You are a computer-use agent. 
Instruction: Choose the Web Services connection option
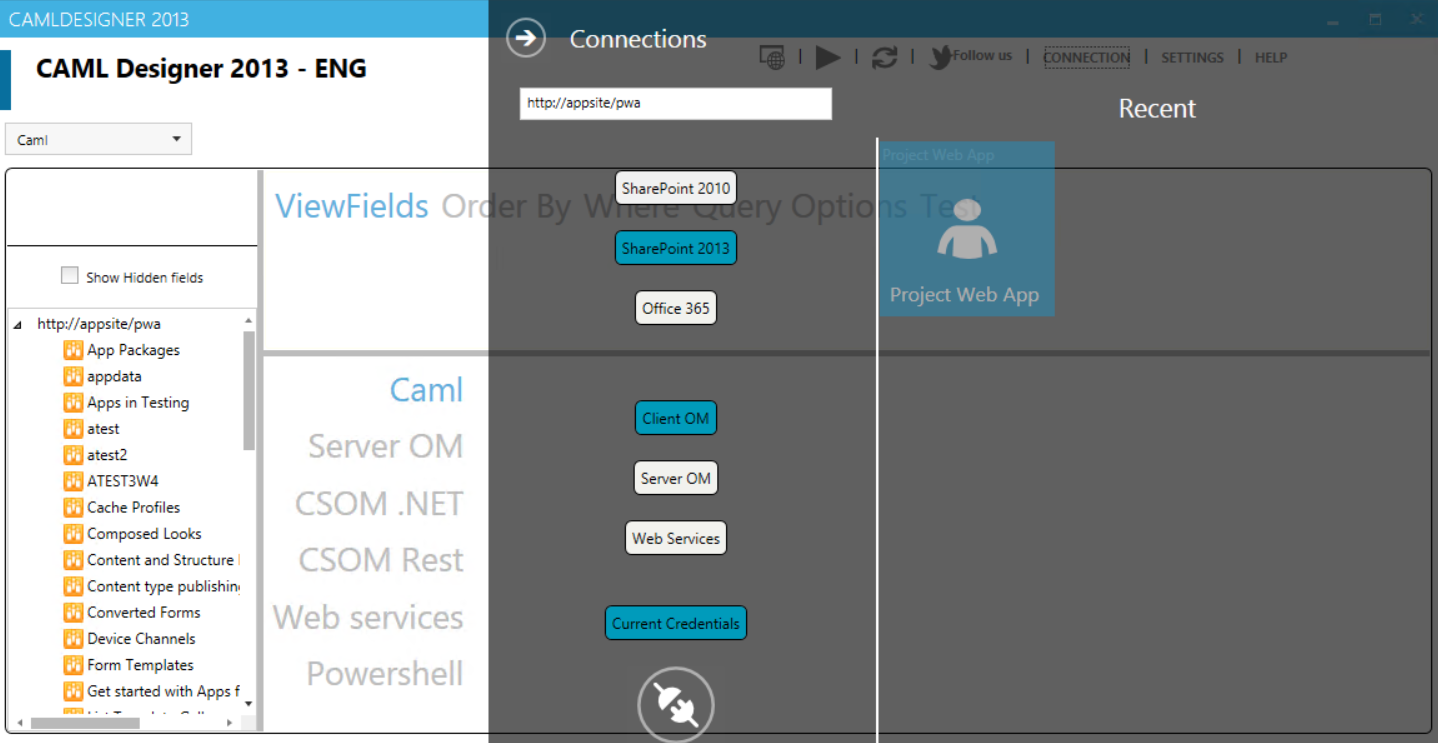point(676,538)
